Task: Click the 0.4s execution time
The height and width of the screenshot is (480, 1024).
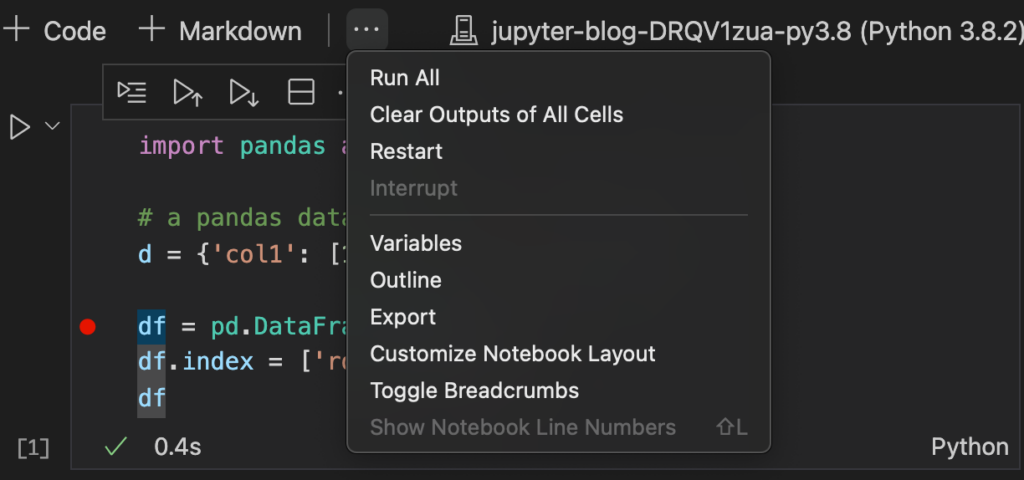Action: click(x=178, y=447)
